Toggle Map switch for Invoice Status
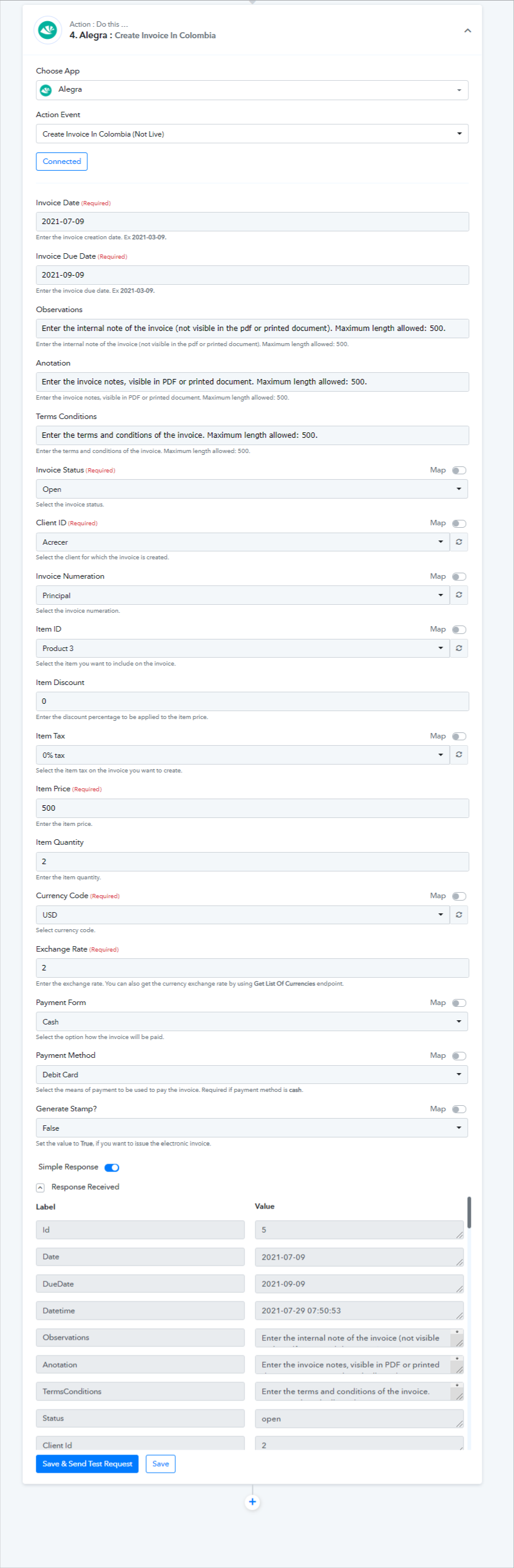Image resolution: width=514 pixels, height=1568 pixels. [x=459, y=470]
